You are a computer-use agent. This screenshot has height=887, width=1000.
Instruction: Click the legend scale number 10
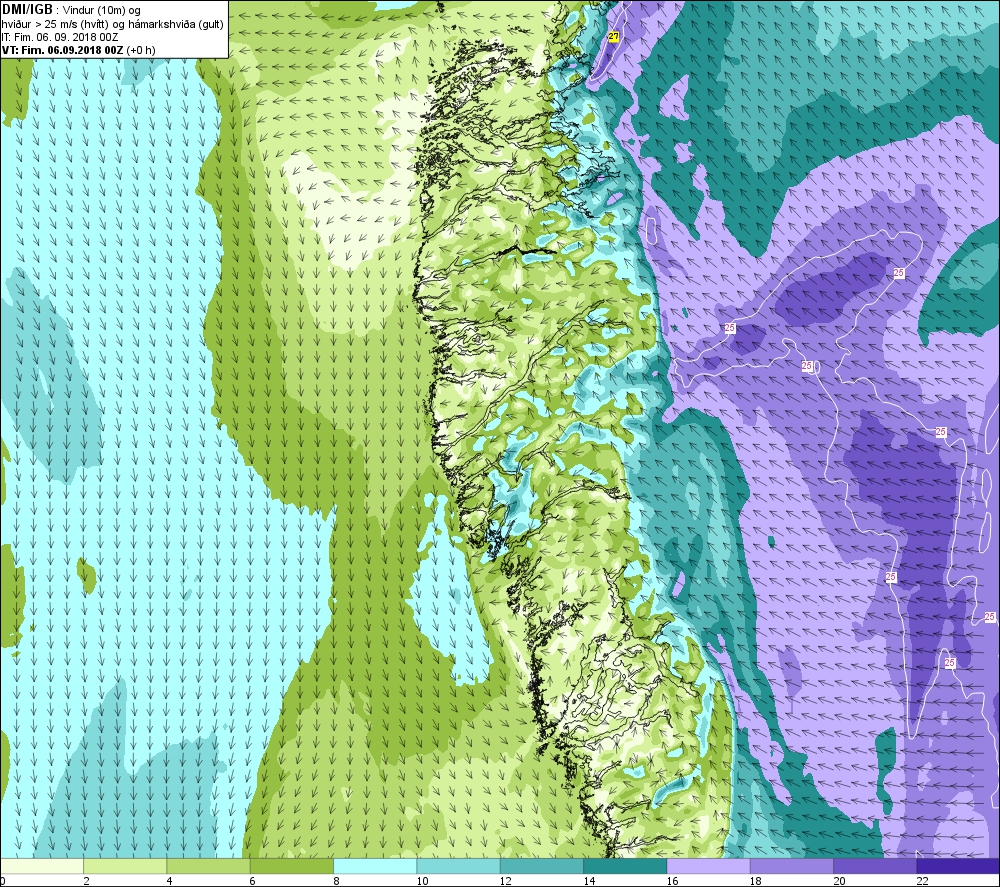pos(422,881)
